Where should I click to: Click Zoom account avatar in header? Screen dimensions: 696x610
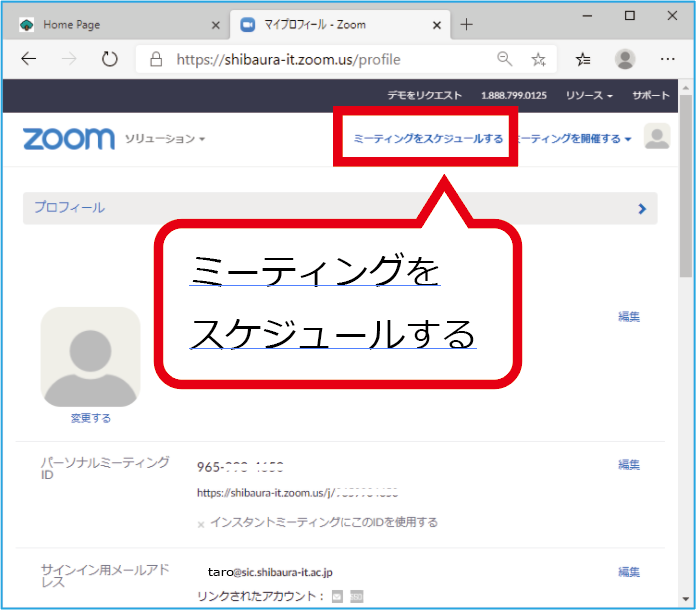click(657, 136)
